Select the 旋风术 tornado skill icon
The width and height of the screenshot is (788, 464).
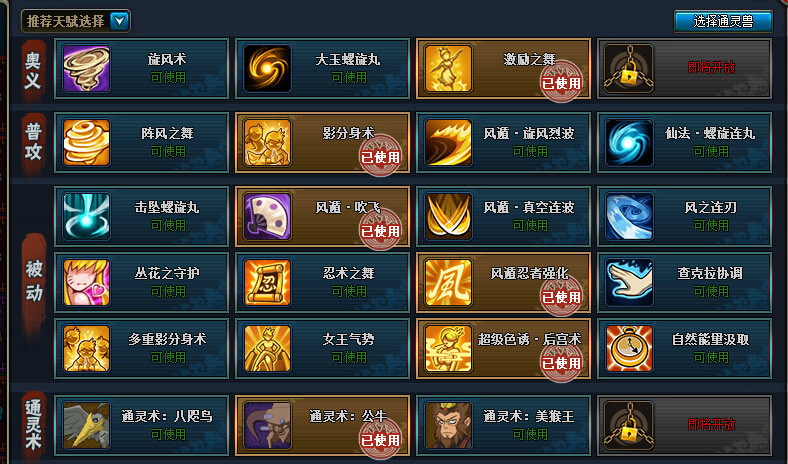point(86,69)
